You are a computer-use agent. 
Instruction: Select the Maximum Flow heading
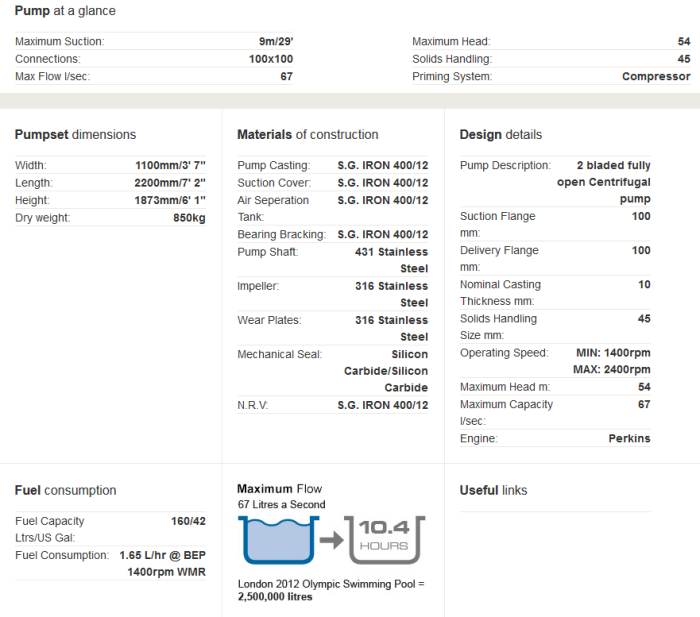279,489
